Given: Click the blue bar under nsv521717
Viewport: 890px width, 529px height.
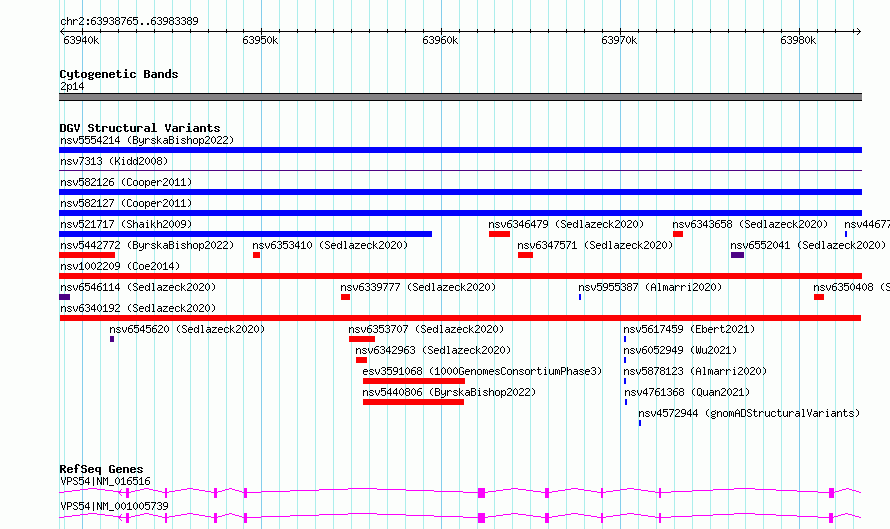Looking at the screenshot, I should 245,234.
